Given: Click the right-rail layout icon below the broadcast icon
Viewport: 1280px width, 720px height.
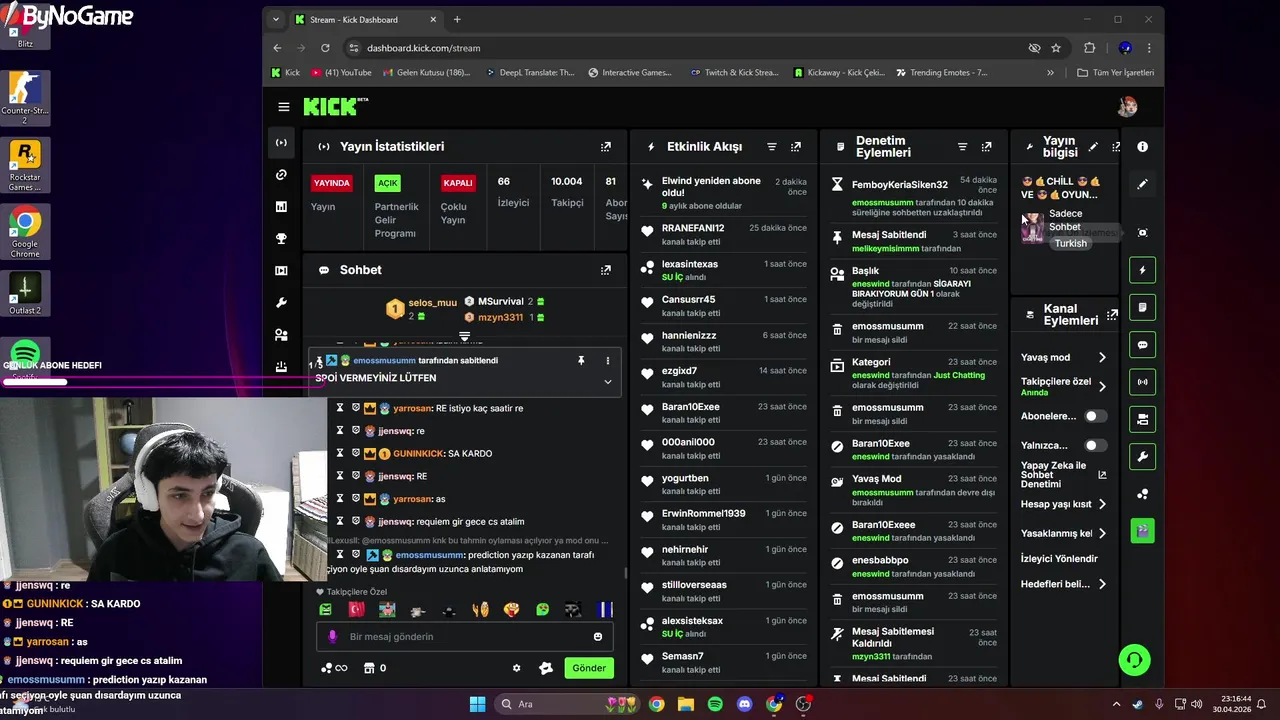Looking at the screenshot, I should [x=1142, y=419].
